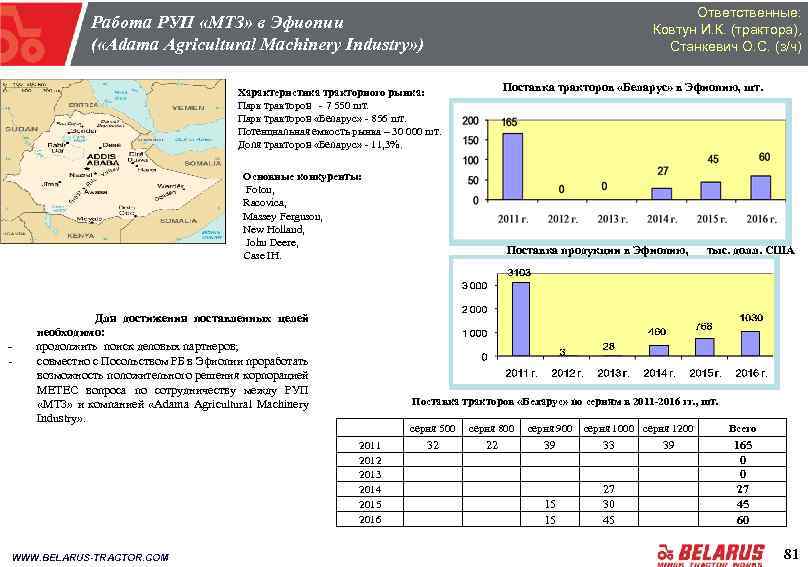The image size is (808, 567).
Task: Click the Ethiopia map image
Action: click(x=113, y=161)
